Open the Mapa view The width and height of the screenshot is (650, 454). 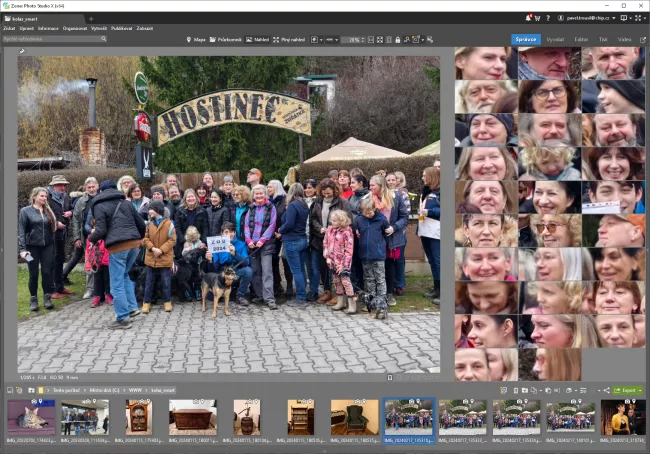click(x=198, y=39)
